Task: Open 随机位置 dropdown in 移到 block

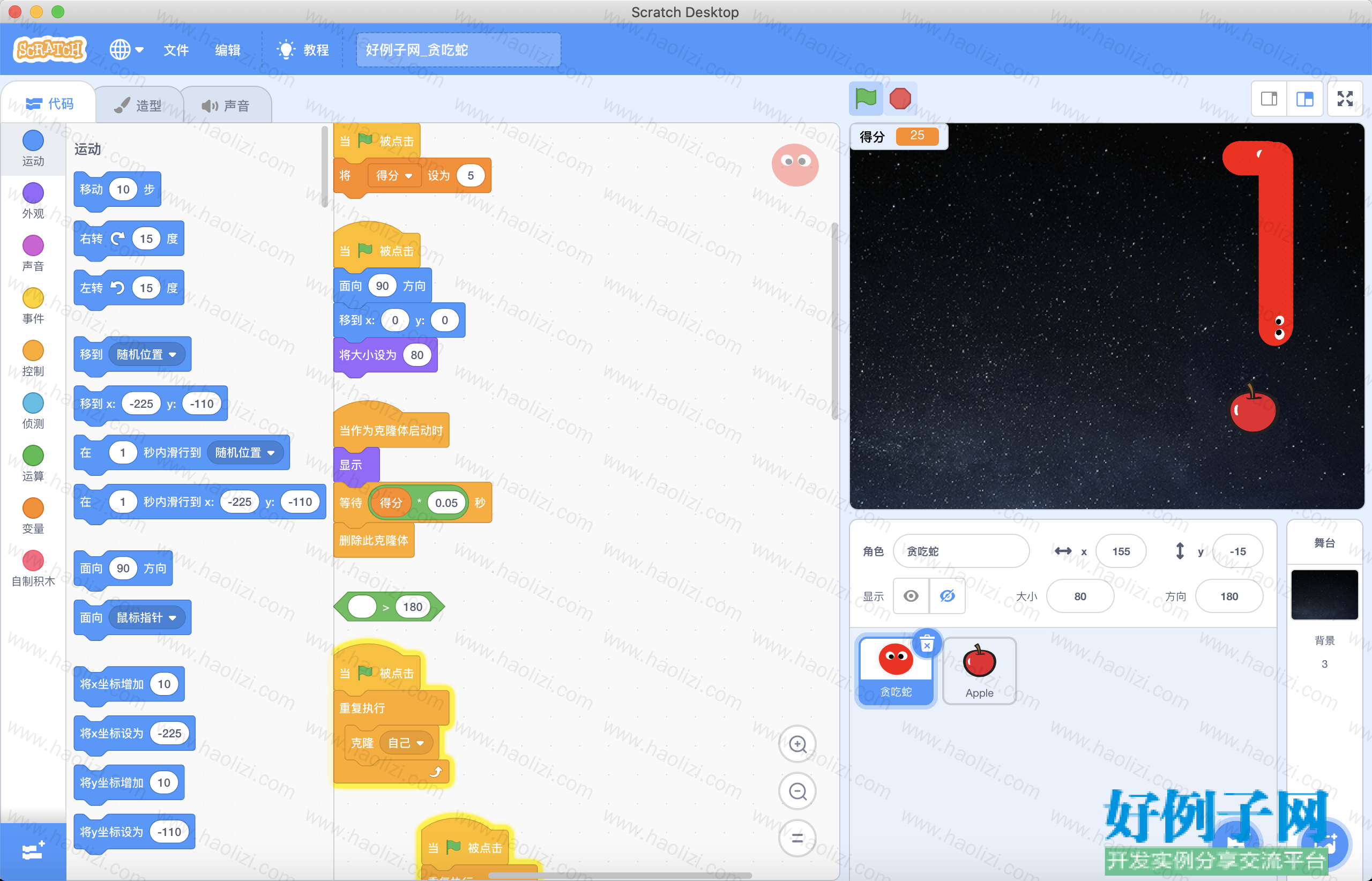Action: point(146,355)
